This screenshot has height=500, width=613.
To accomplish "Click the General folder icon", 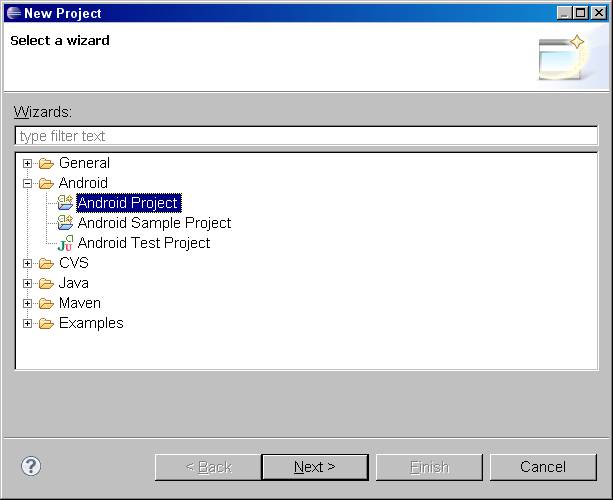I will tap(46, 163).
